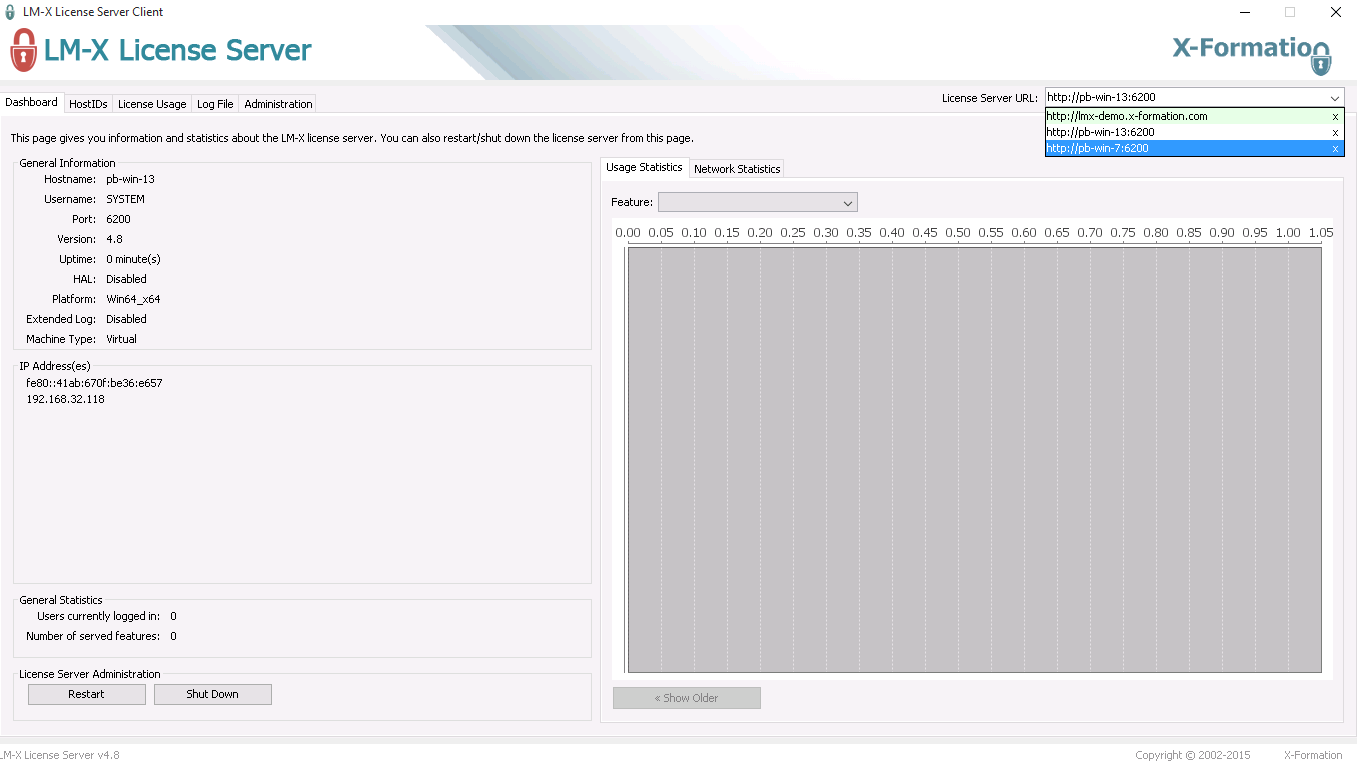Click the Number of served features label
This screenshot has width=1357, height=764.
click(93, 636)
